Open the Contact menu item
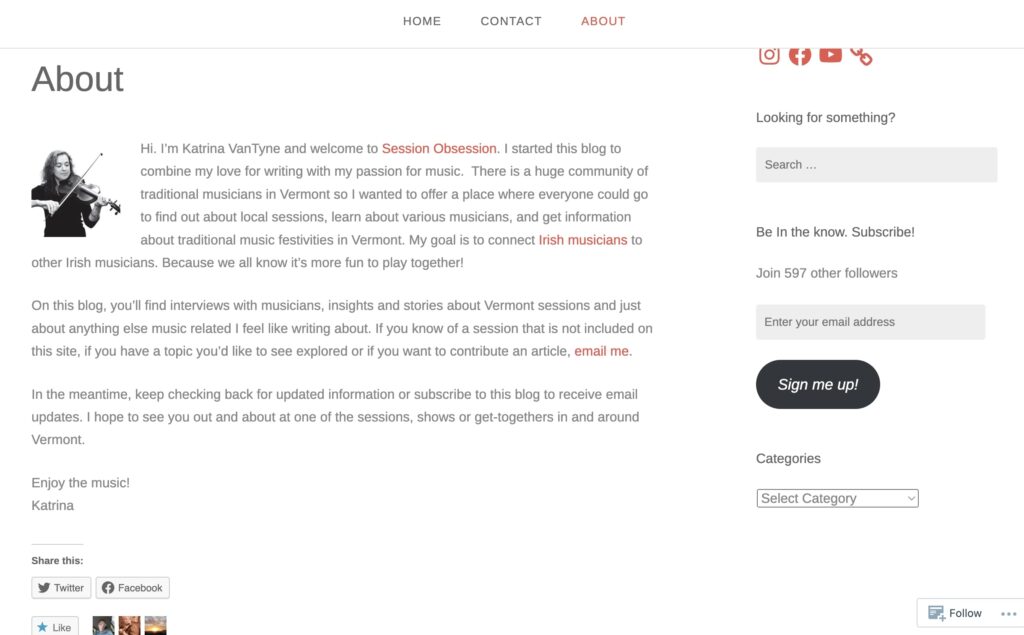The width and height of the screenshot is (1024, 635). click(511, 21)
